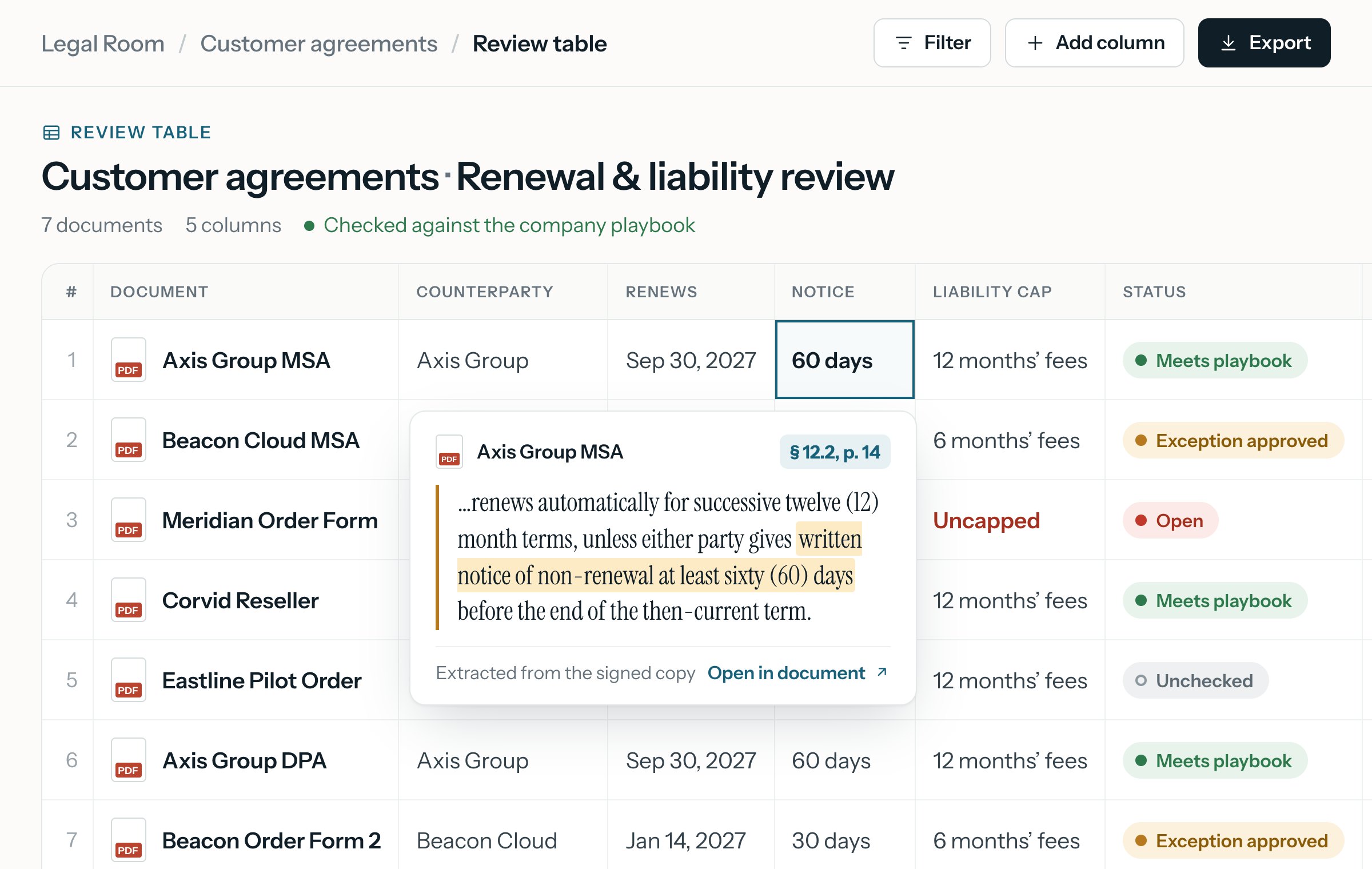Click Exception approved badge in Beacon Cloud MSA row

(1233, 440)
